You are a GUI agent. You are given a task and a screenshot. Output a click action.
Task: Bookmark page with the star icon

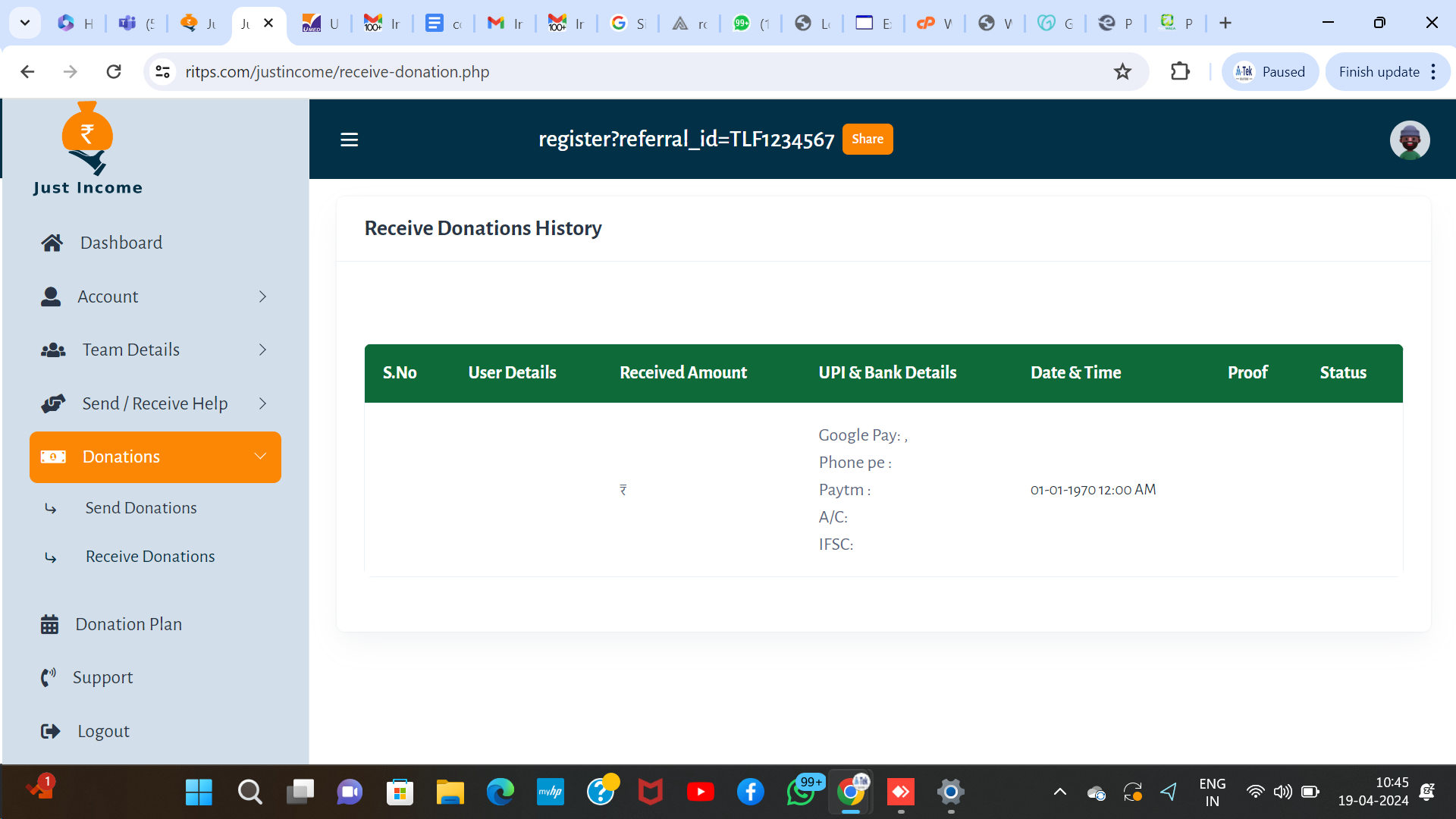(x=1122, y=72)
